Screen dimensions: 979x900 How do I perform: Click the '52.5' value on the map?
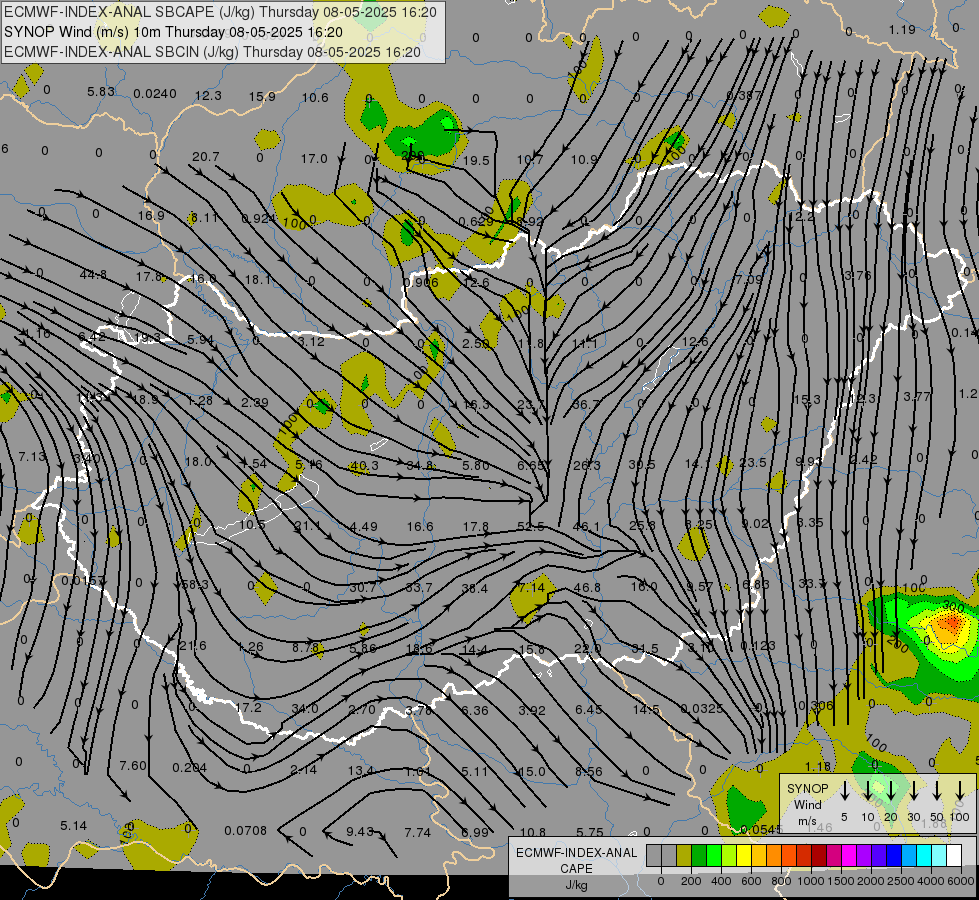coord(531,527)
